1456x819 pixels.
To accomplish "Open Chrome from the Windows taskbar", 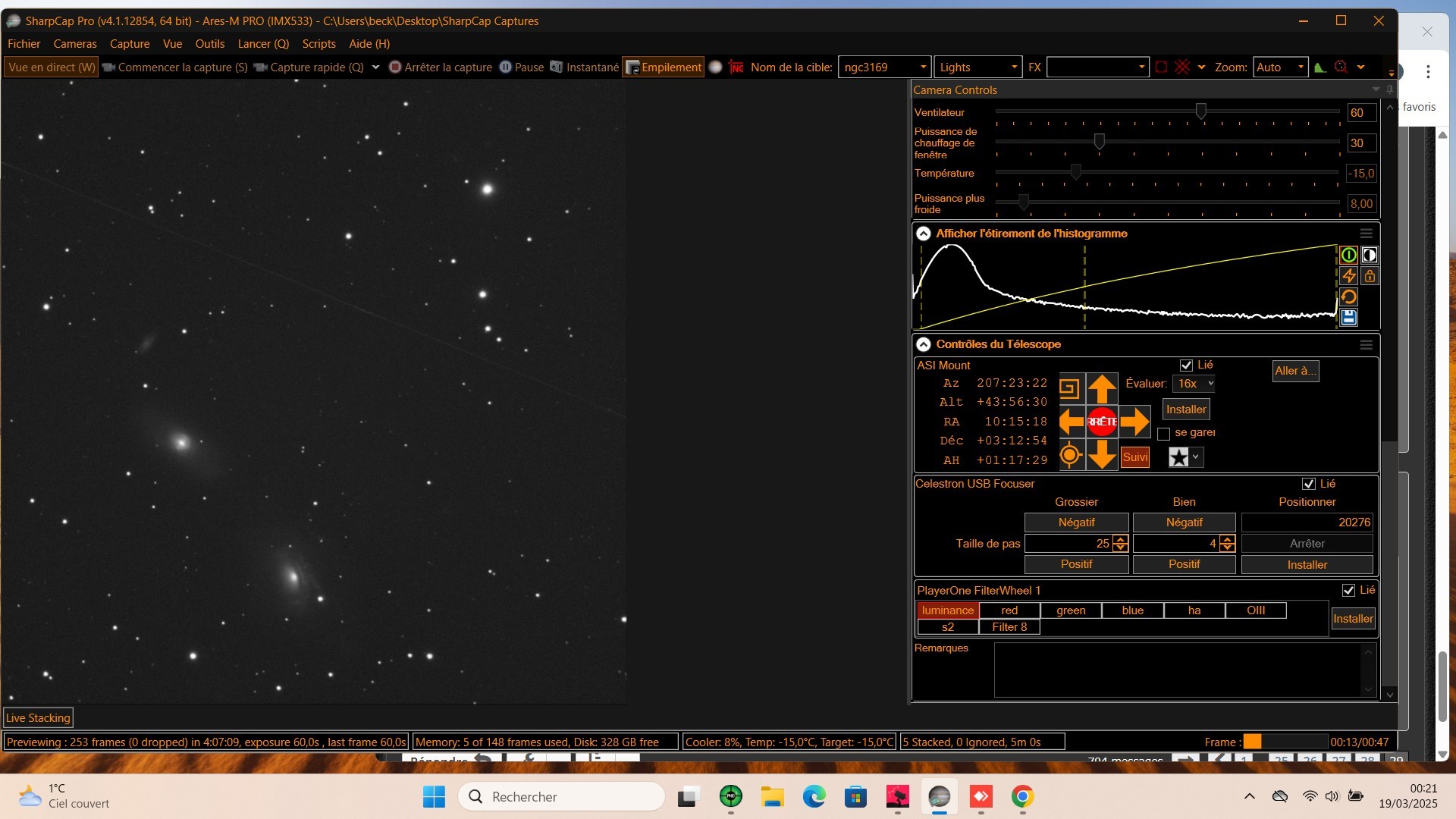I will [1022, 797].
